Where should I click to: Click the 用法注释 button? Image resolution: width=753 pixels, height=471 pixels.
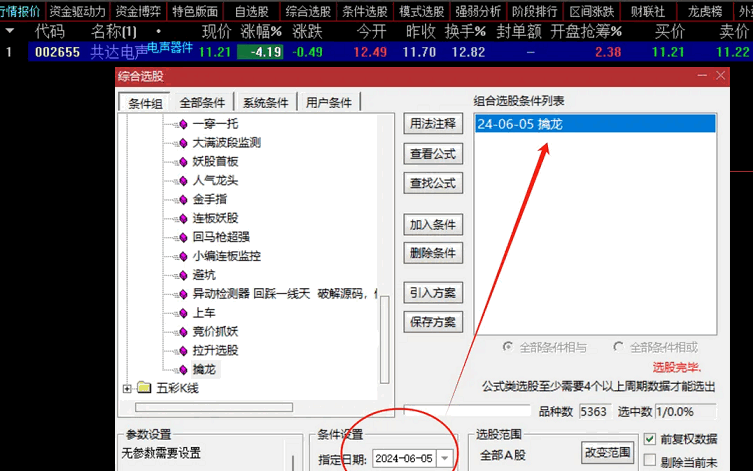(x=433, y=124)
